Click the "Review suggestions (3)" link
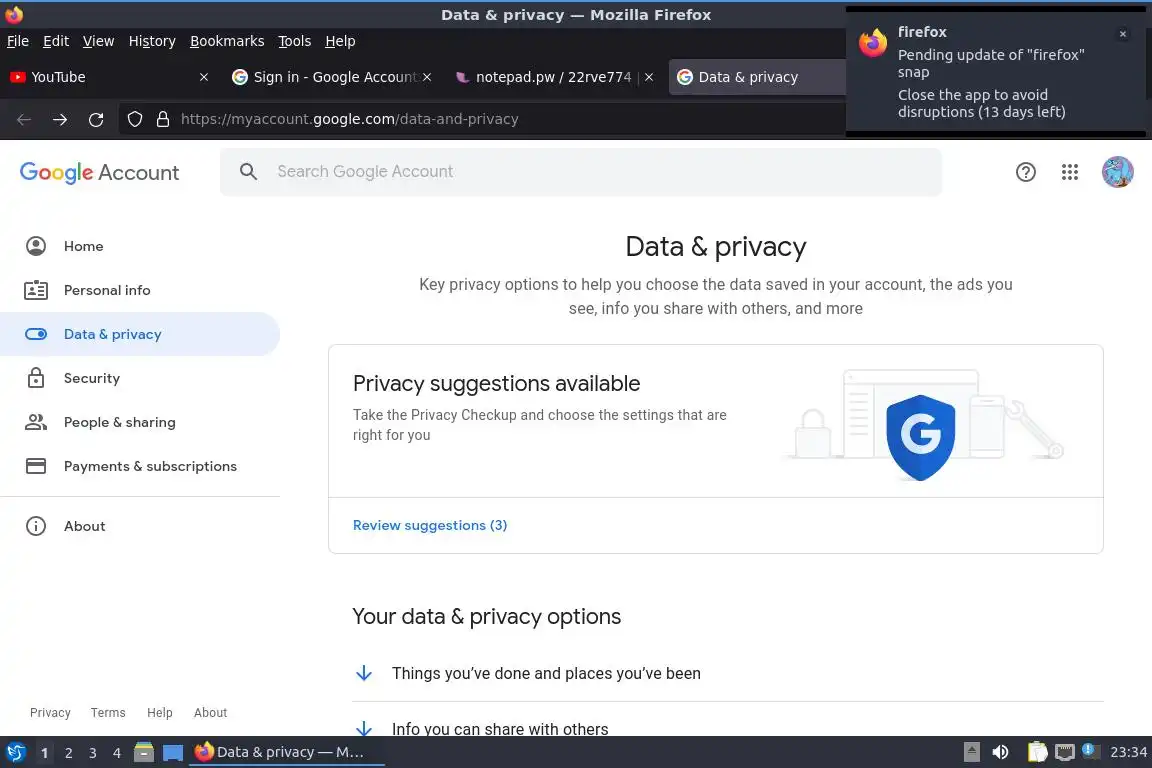1152x768 pixels. pos(430,525)
